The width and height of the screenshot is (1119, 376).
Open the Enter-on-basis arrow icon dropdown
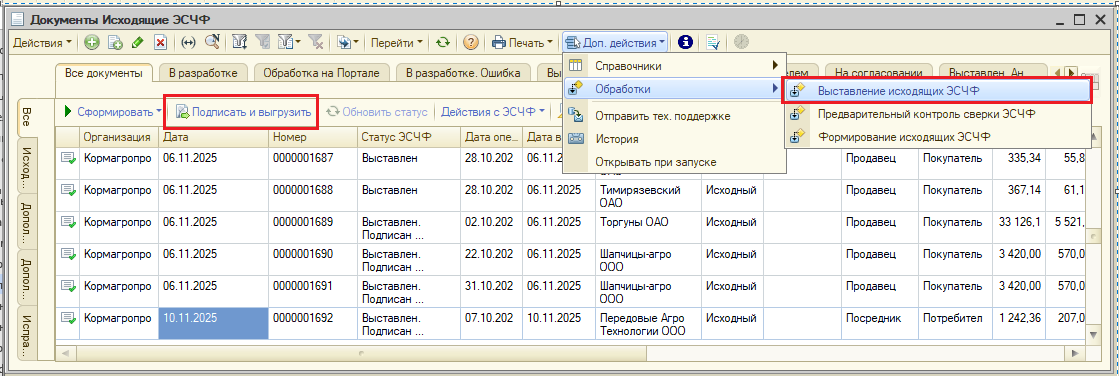point(348,43)
